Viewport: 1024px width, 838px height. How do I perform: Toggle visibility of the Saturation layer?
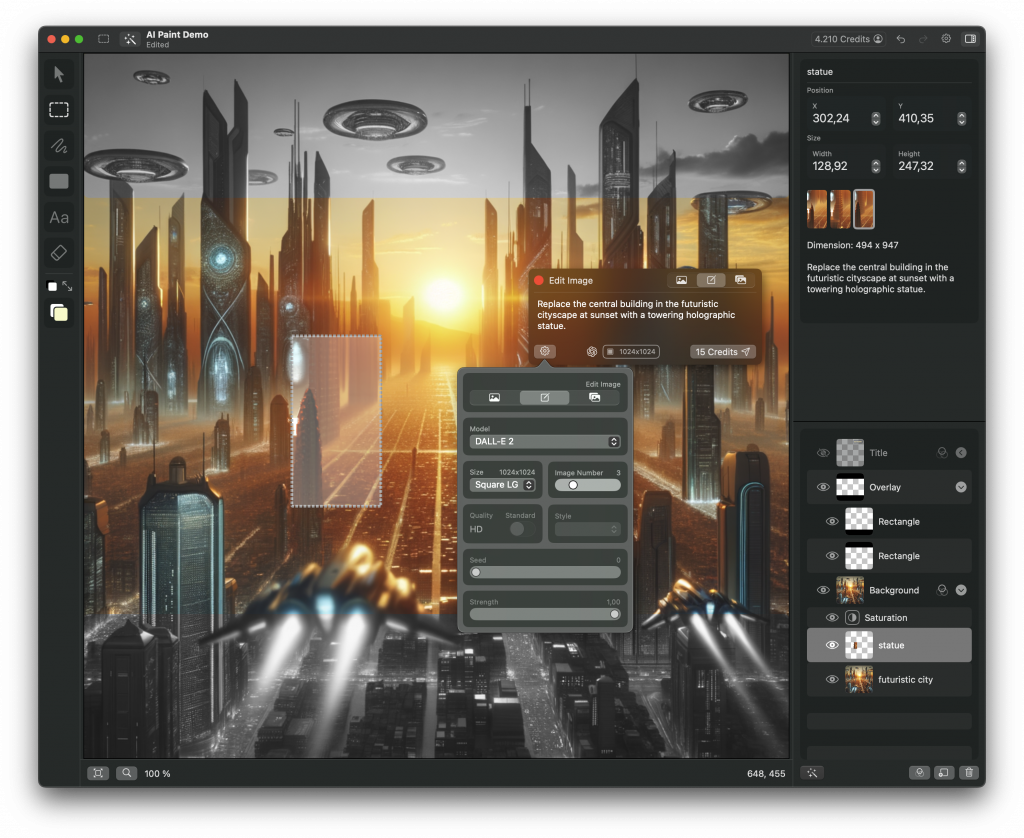point(832,618)
